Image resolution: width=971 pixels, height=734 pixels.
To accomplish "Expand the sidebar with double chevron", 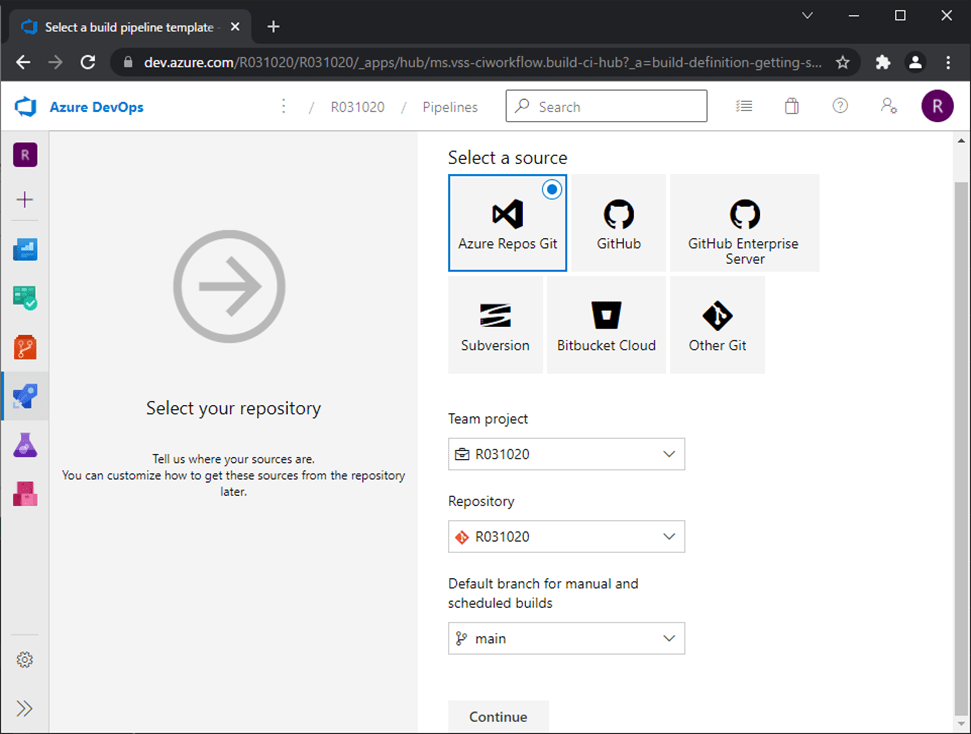I will tap(25, 708).
